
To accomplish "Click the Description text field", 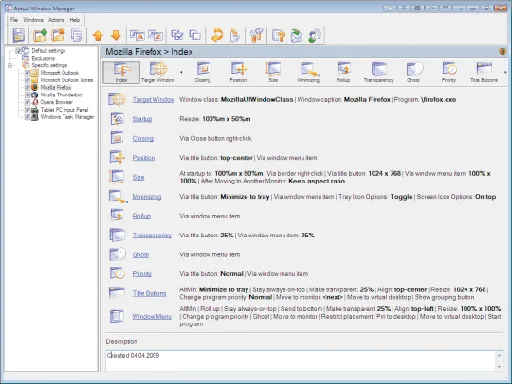I will (301, 361).
